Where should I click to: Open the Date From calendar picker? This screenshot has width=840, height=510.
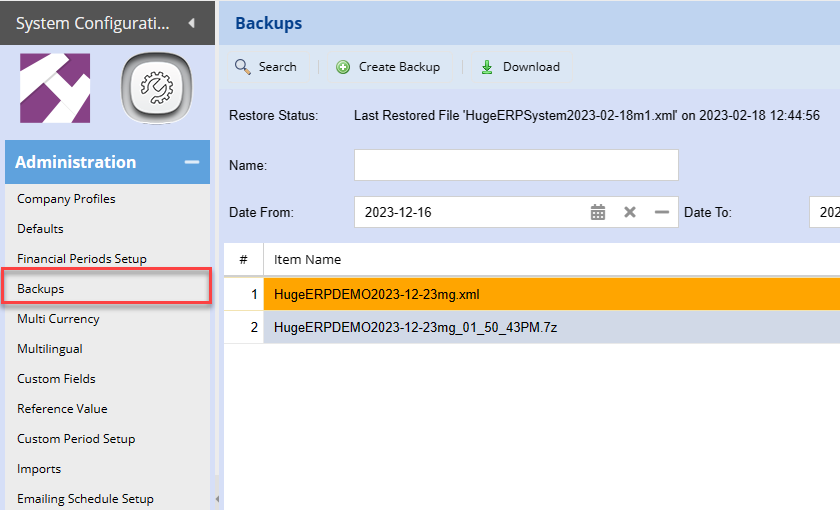[x=598, y=212]
